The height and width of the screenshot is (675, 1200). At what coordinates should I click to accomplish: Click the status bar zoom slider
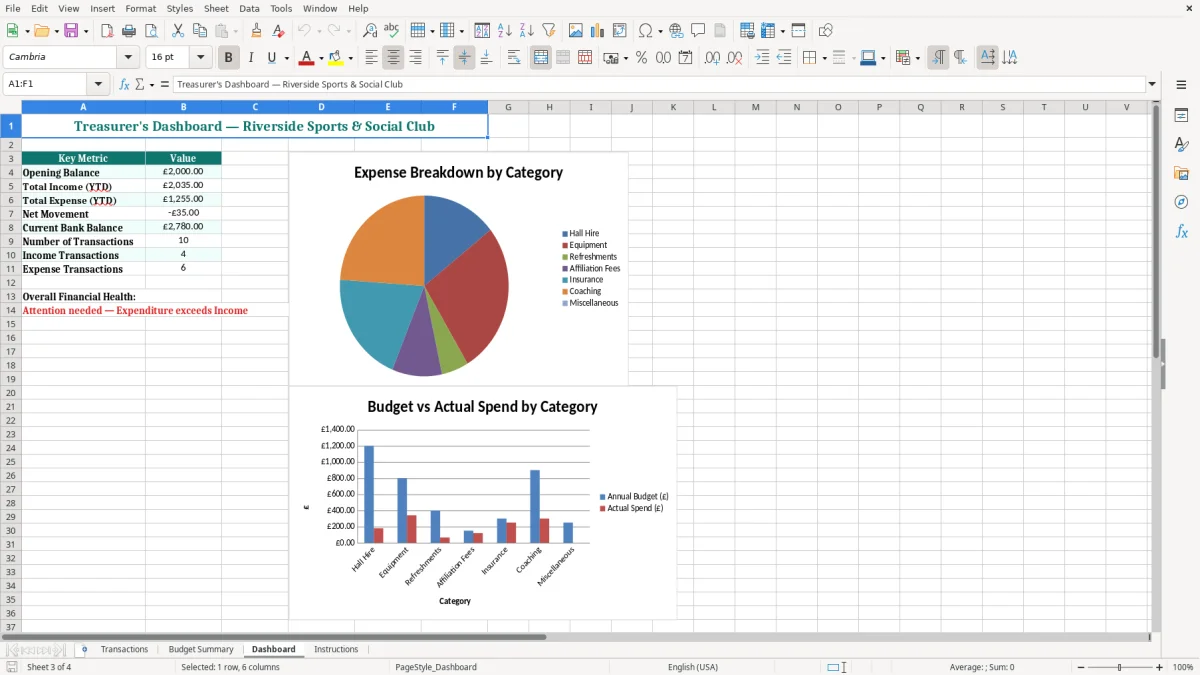click(x=1119, y=667)
